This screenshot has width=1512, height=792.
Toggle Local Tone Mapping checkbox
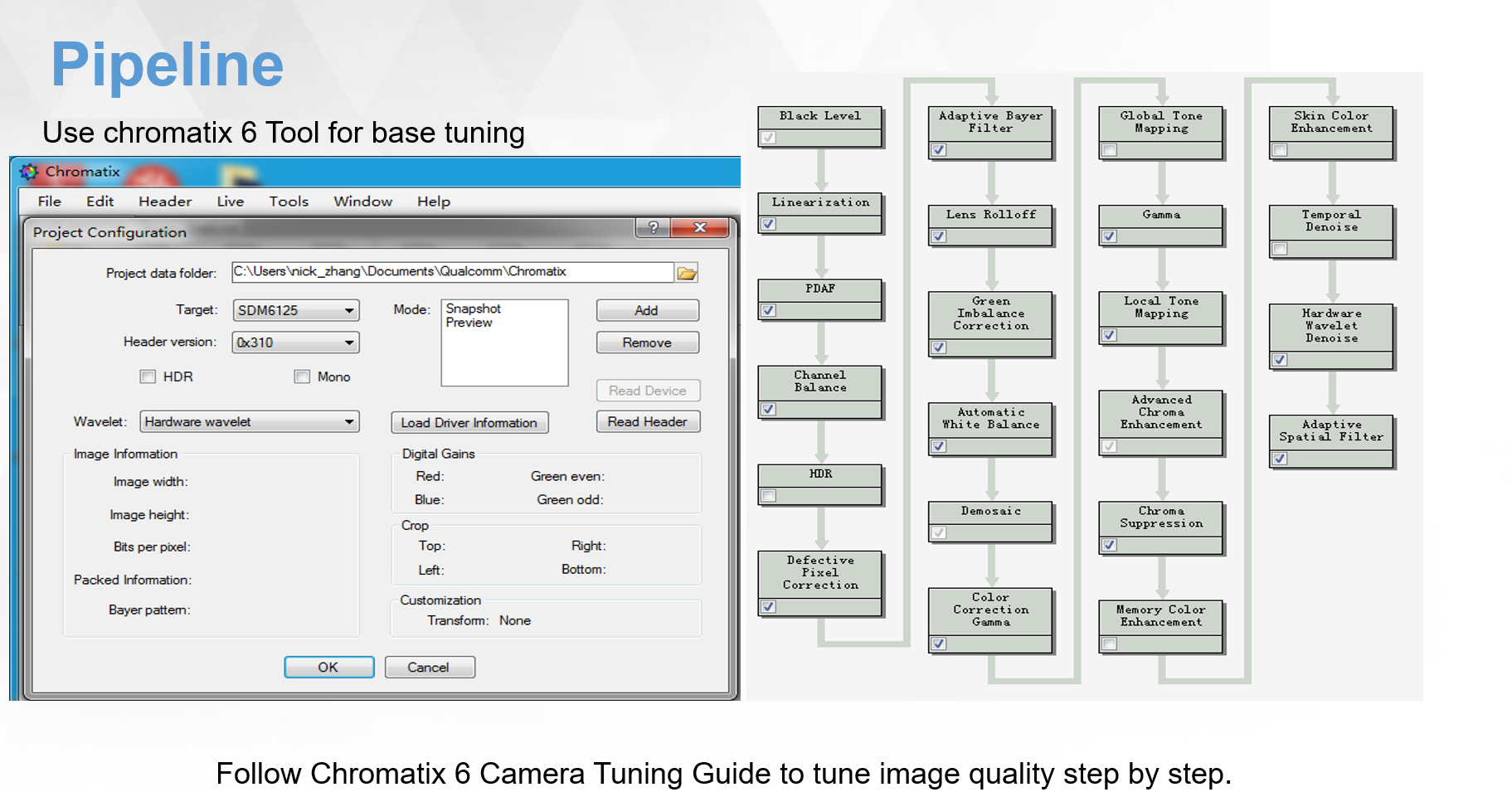(1110, 335)
